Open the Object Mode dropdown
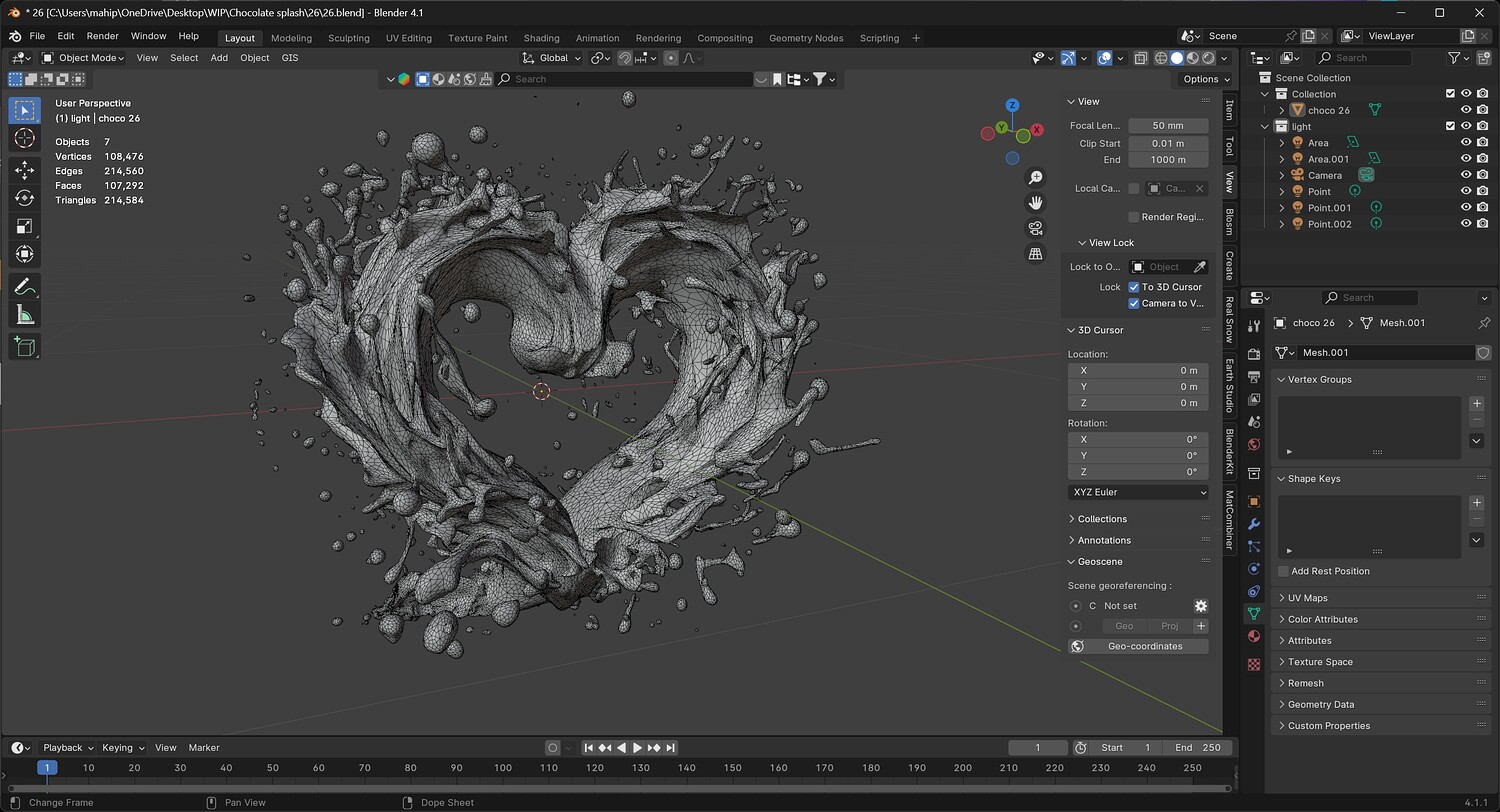1500x812 pixels. click(83, 58)
